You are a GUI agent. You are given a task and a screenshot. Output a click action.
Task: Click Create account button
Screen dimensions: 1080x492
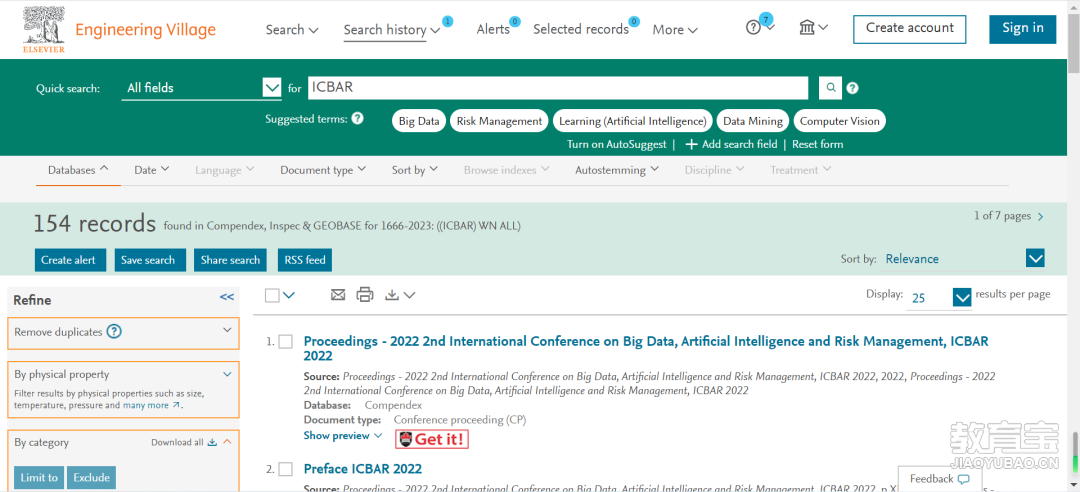909,29
